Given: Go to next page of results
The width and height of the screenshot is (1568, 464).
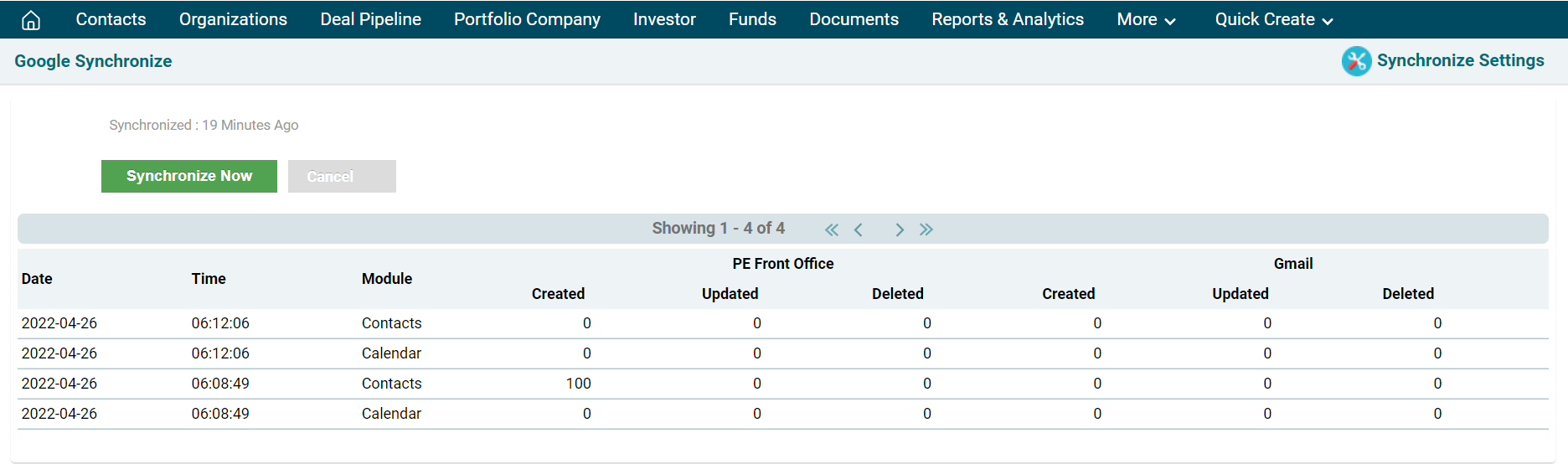Looking at the screenshot, I should tap(899, 229).
